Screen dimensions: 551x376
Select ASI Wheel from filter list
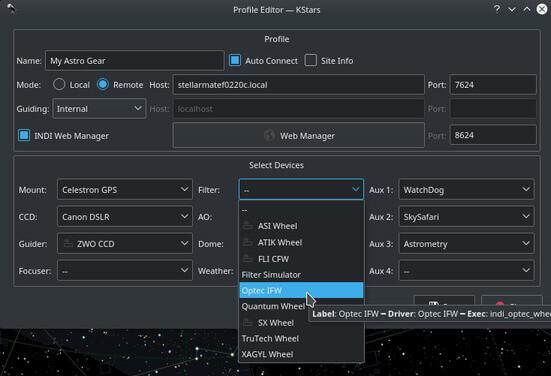coord(301,226)
